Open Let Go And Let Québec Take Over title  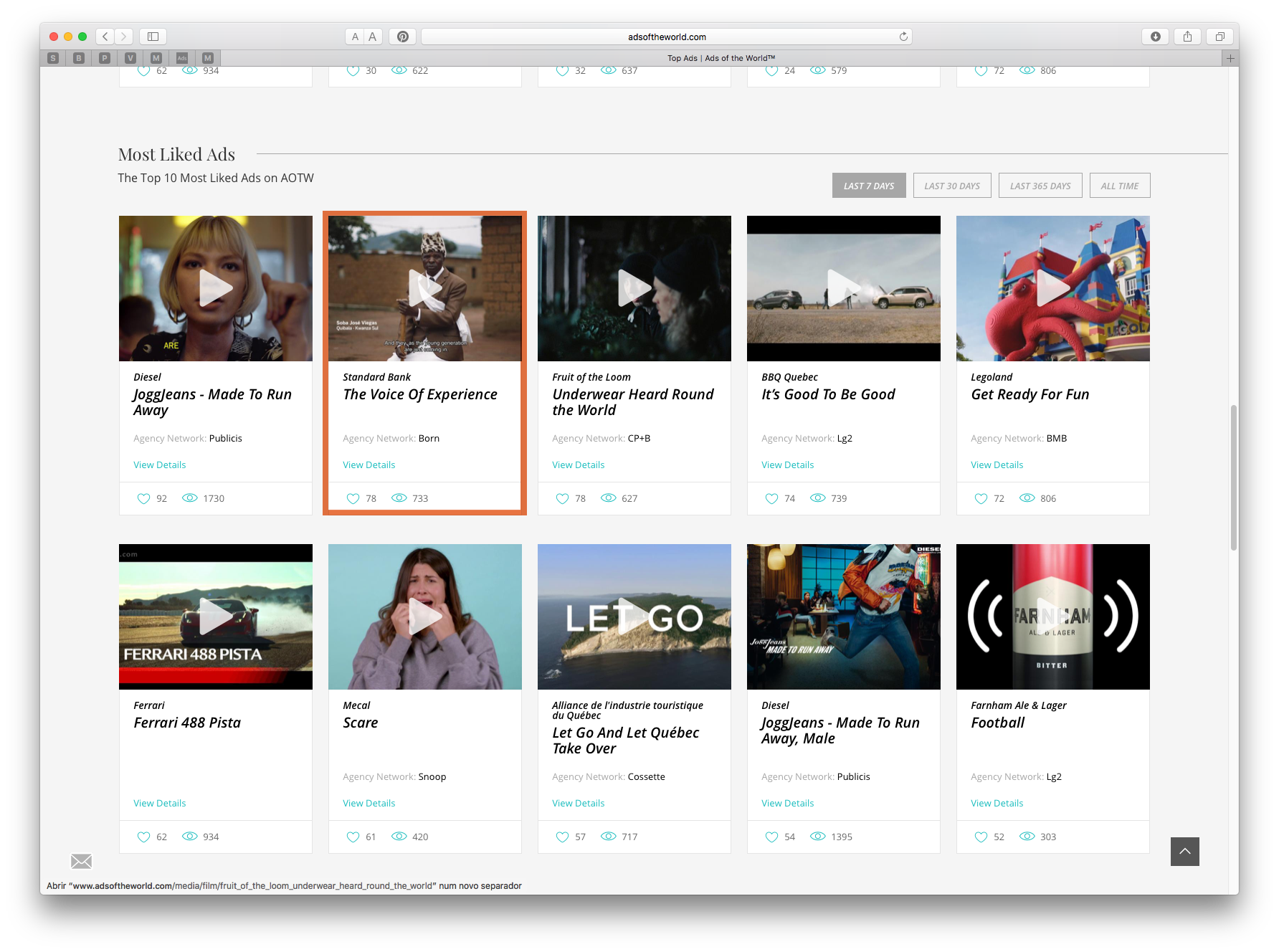tap(626, 741)
